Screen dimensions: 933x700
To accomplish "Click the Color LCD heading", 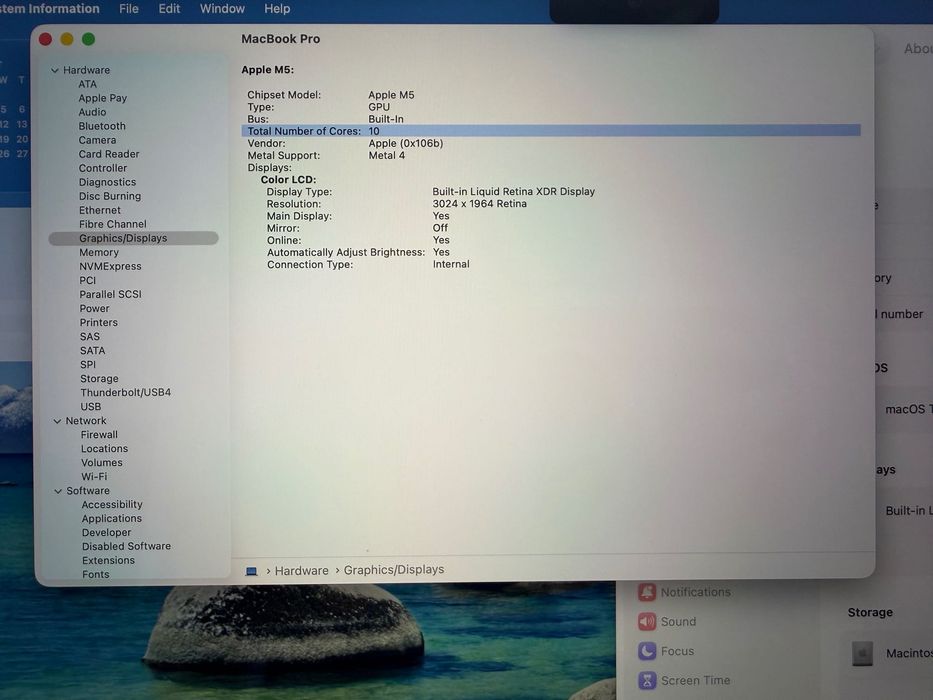I will click(x=288, y=180).
